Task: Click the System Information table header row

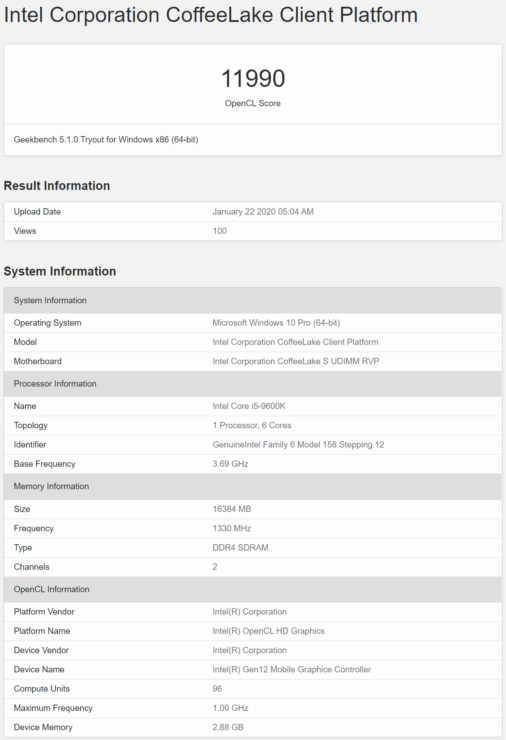Action: pyautogui.click(x=253, y=301)
